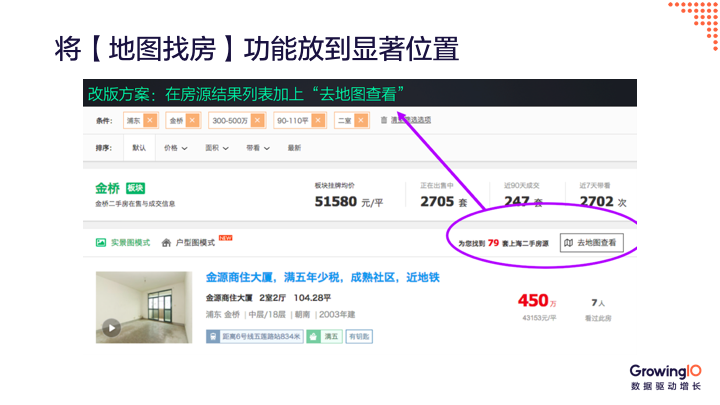This screenshot has width=720, height=405.
Task: Remove the 浦东 filter tag
Action: (x=150, y=120)
